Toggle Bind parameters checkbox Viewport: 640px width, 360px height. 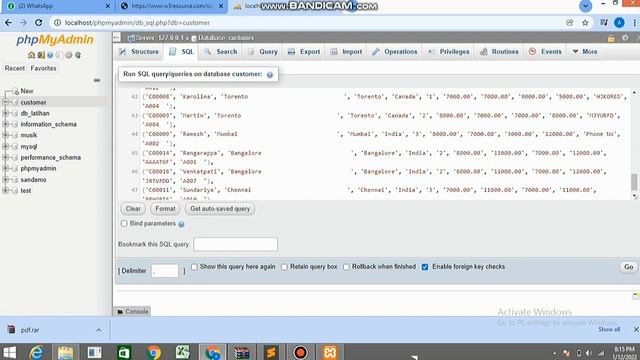(x=124, y=224)
